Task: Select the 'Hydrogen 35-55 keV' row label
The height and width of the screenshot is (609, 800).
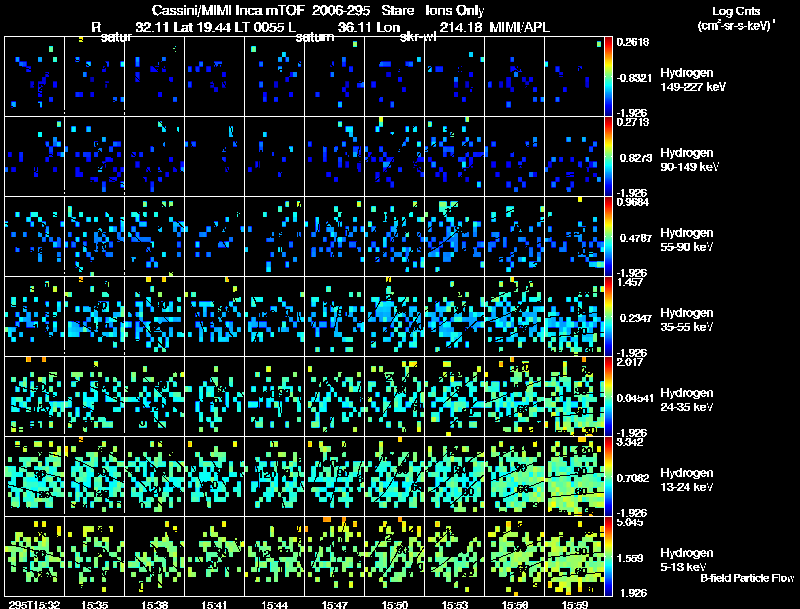Action: pos(687,320)
